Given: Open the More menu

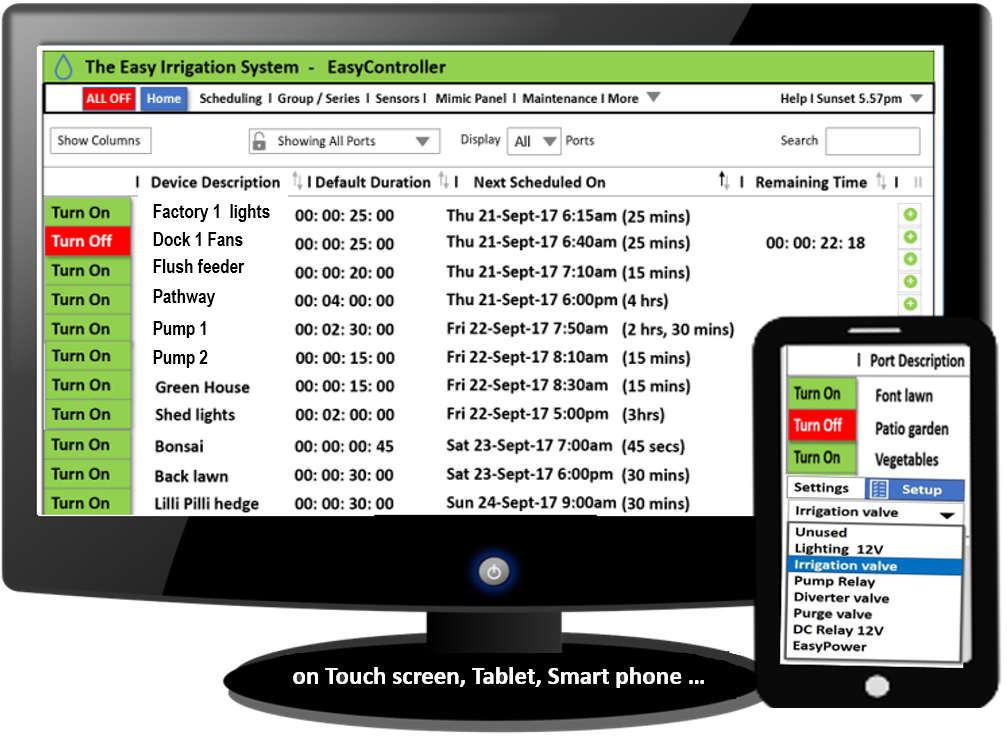Looking at the screenshot, I should 623,98.
